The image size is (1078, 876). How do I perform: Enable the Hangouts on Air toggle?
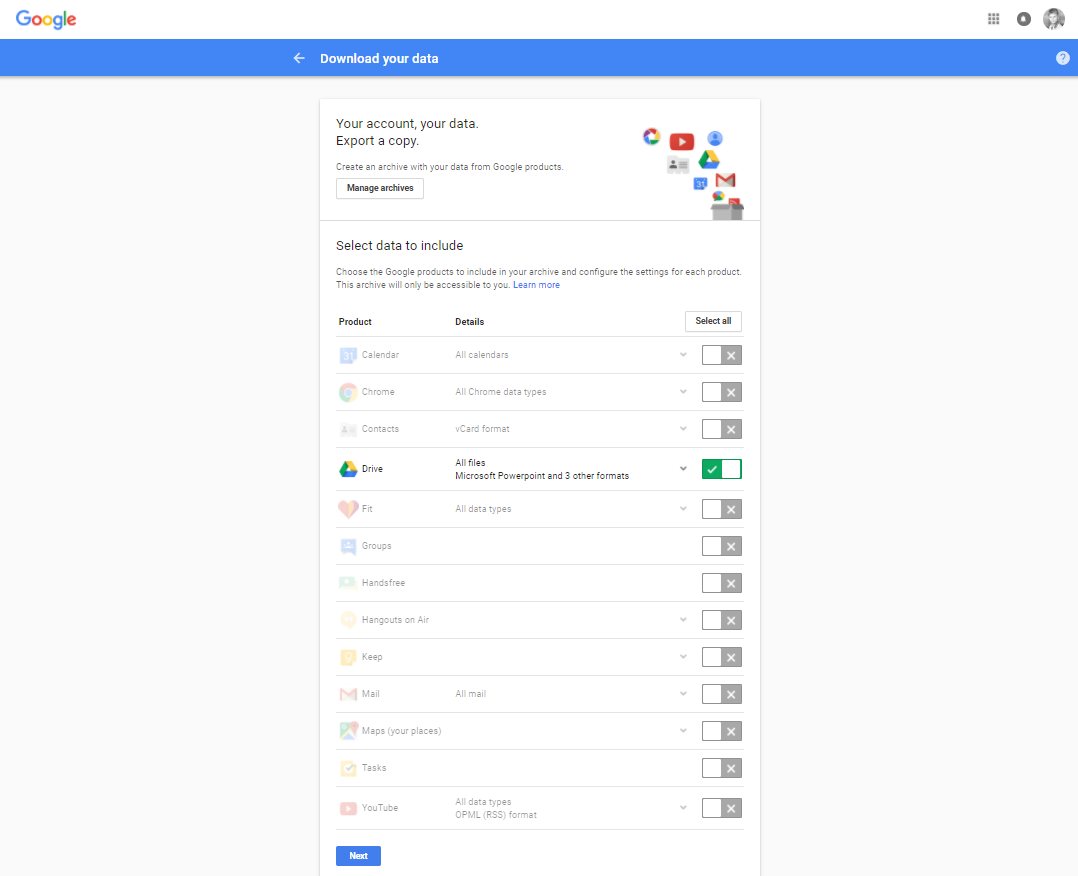722,621
